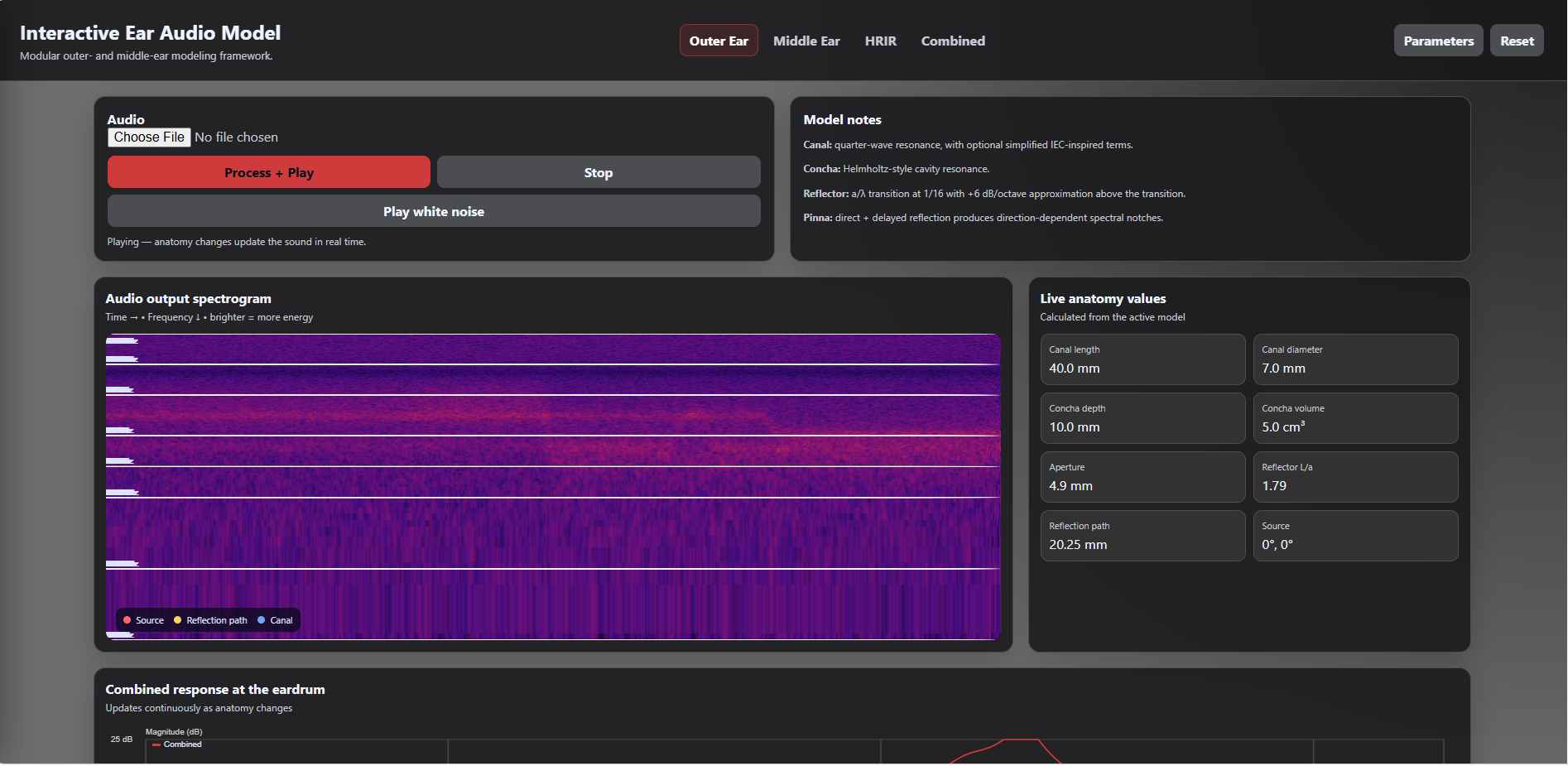This screenshot has height=766, width=1568.
Task: Click the 'Playing — anatomy changes' status text
Action: click(236, 242)
